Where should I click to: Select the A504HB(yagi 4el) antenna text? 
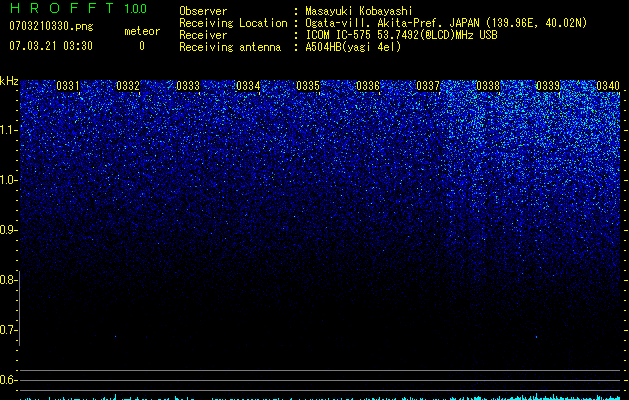353,47
